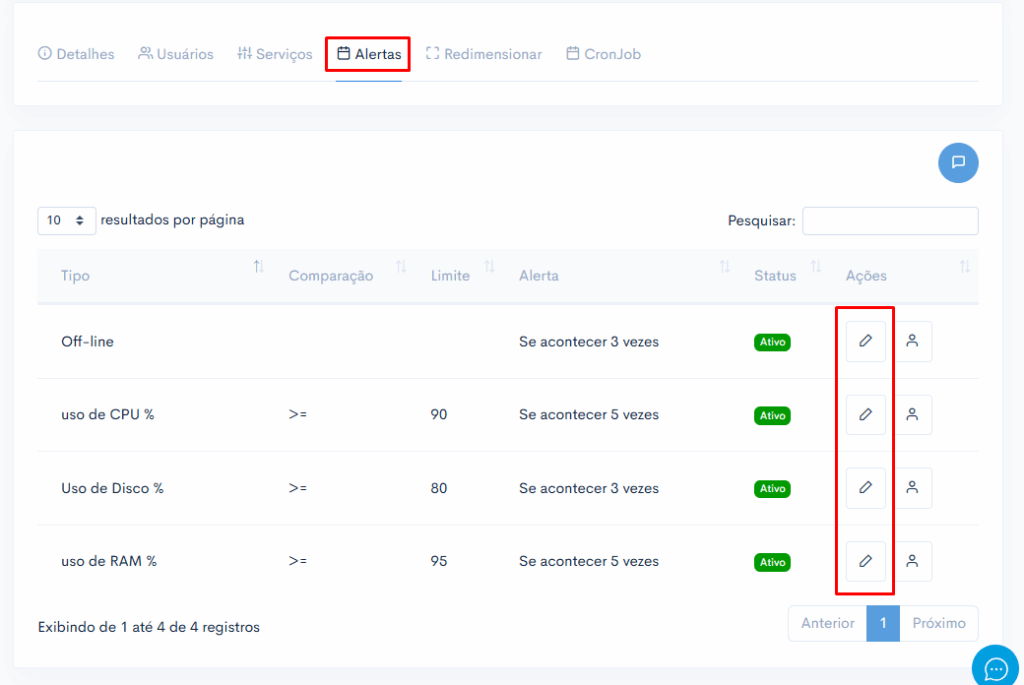This screenshot has width=1024, height=685.
Task: Open user icon for uso de CPU %
Action: tap(912, 415)
